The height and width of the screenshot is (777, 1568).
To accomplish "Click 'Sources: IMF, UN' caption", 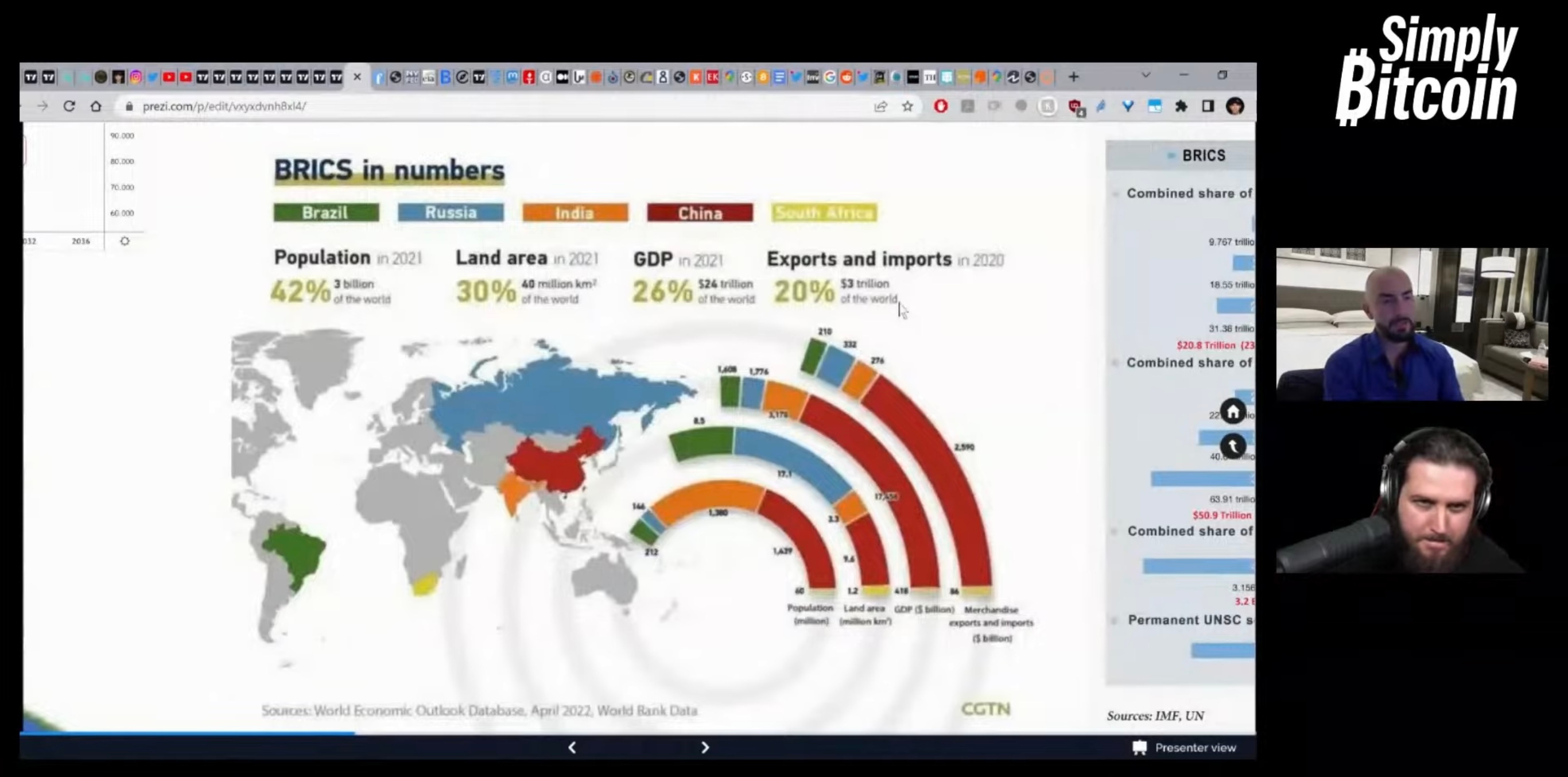I will (1155, 716).
